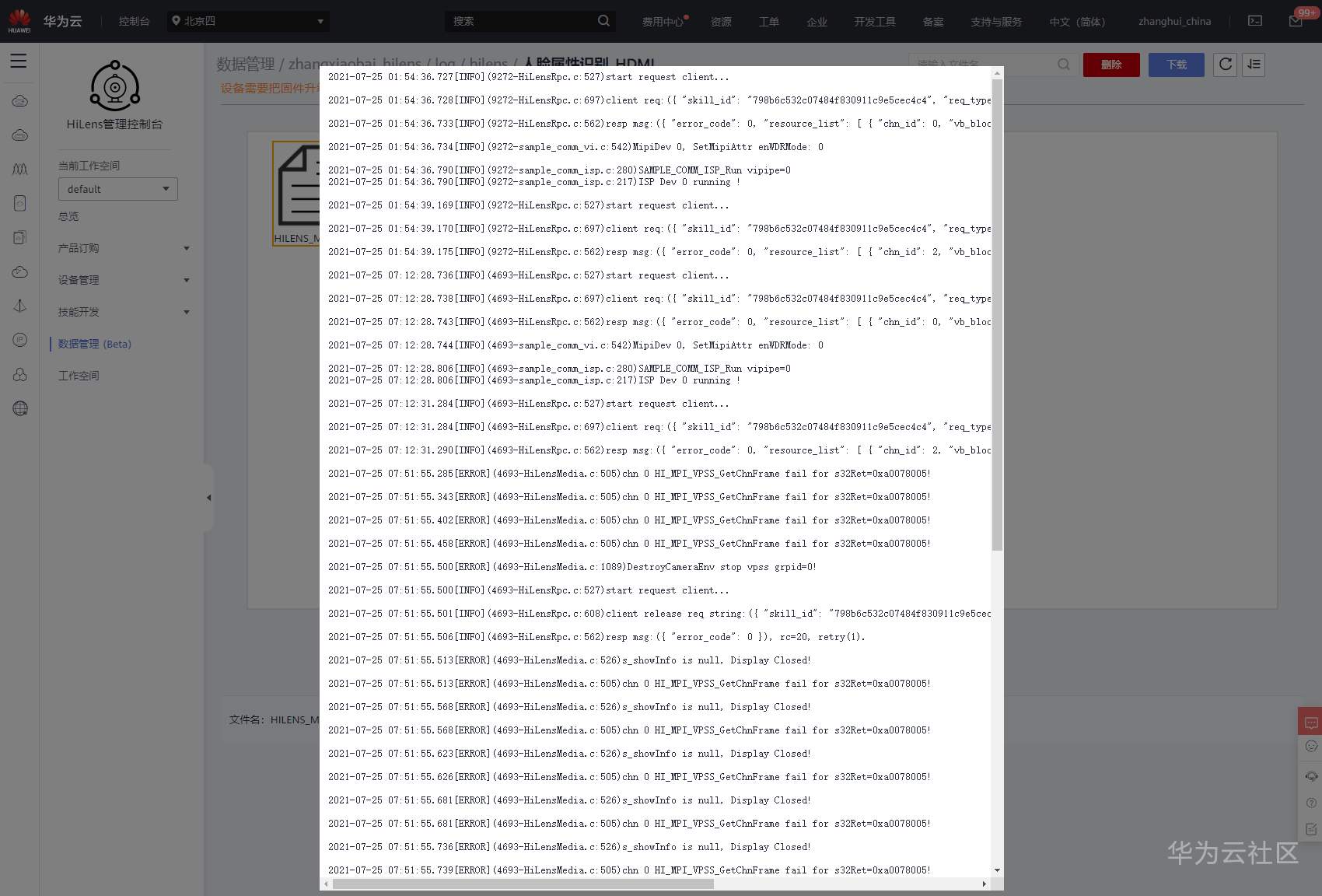Click the log viewer horizontal scrollbar thumb
This screenshot has width=1322, height=896.
tap(523, 884)
